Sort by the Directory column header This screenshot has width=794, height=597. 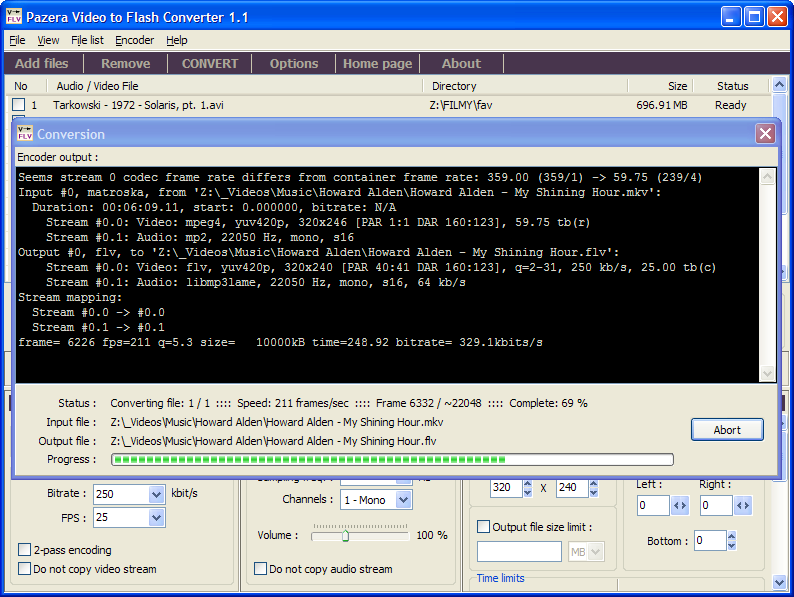[x=525, y=86]
